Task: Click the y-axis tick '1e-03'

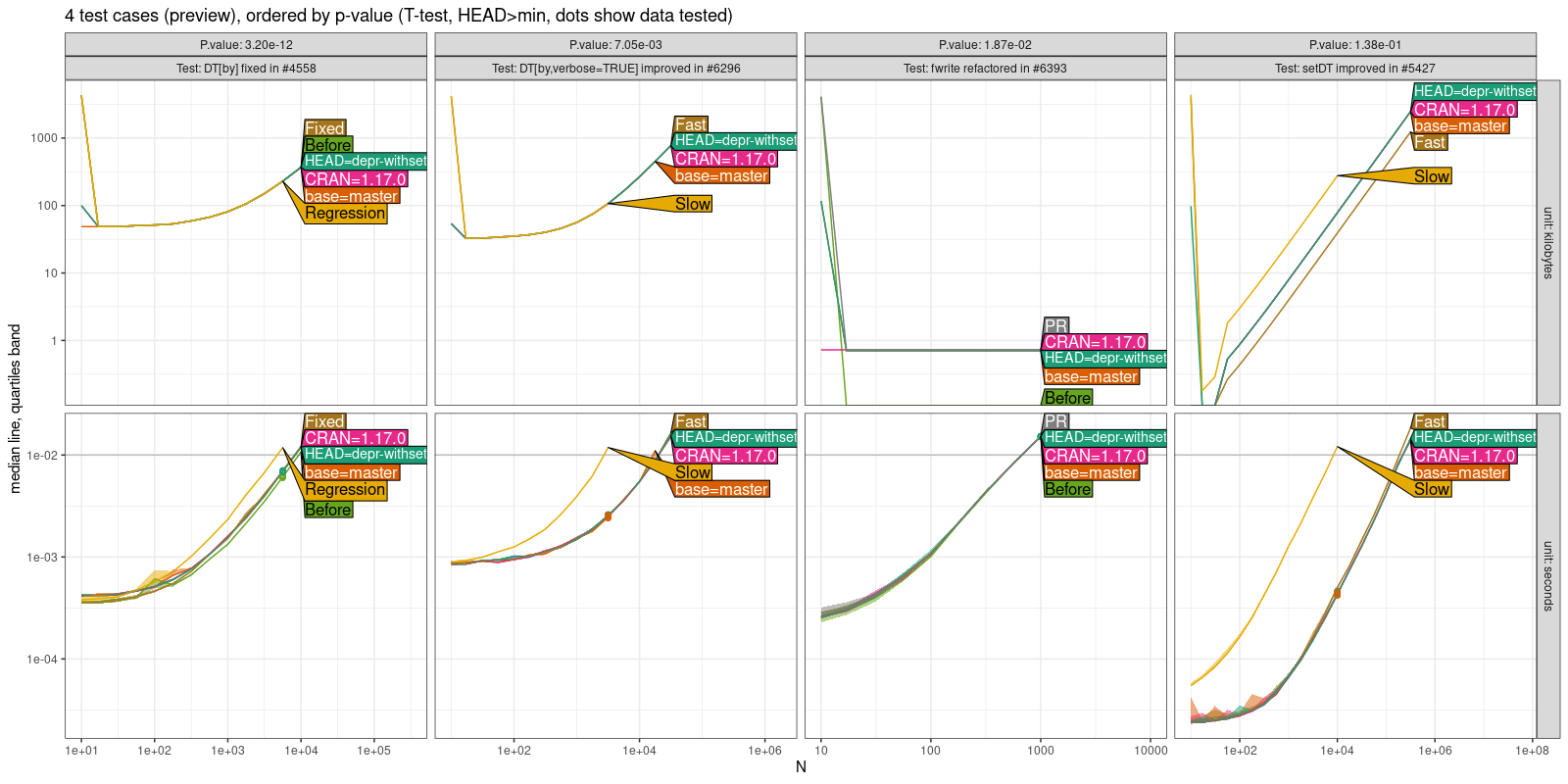Action: pos(42,558)
